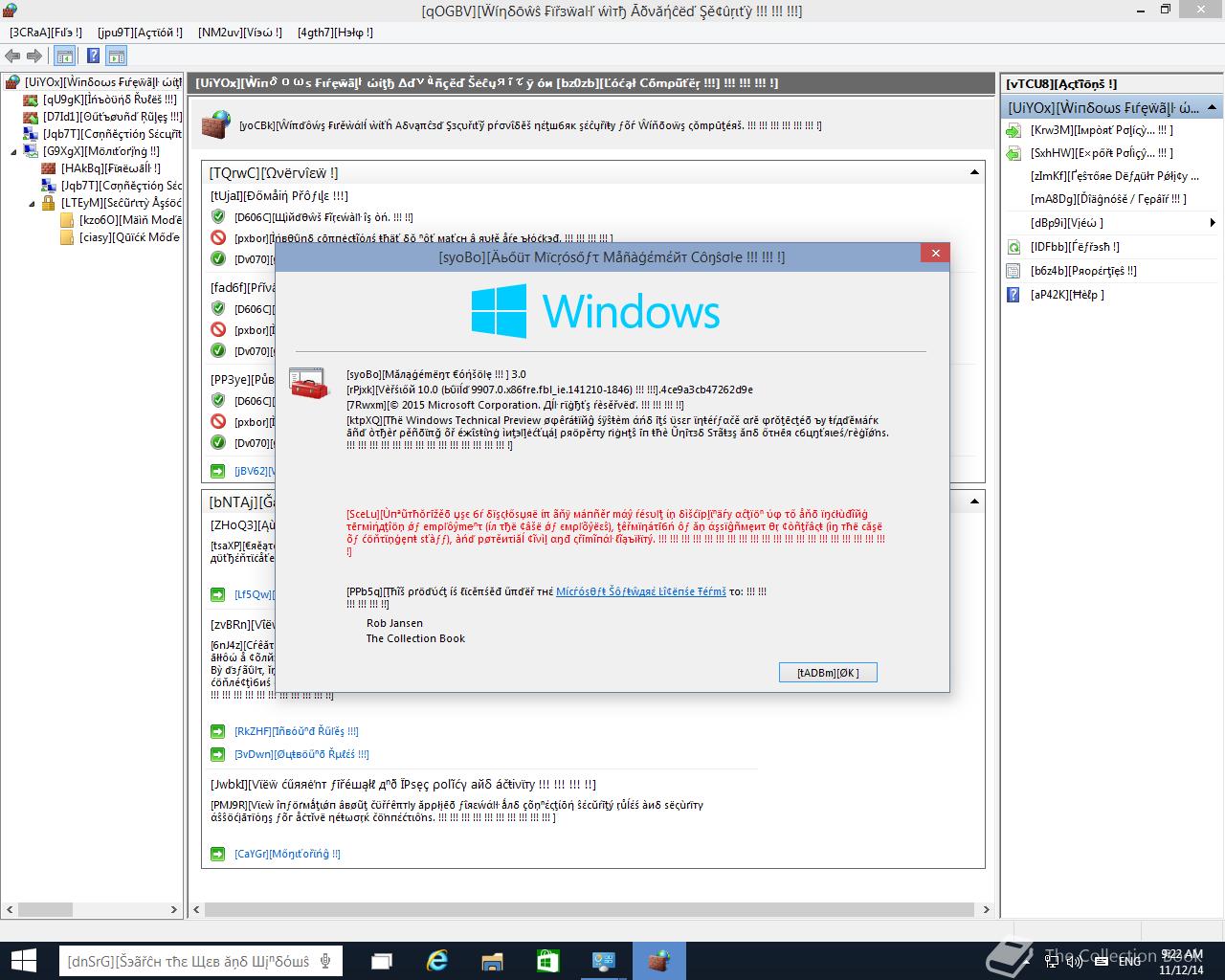
Task: Click Import Policy action
Action: coord(1102,130)
